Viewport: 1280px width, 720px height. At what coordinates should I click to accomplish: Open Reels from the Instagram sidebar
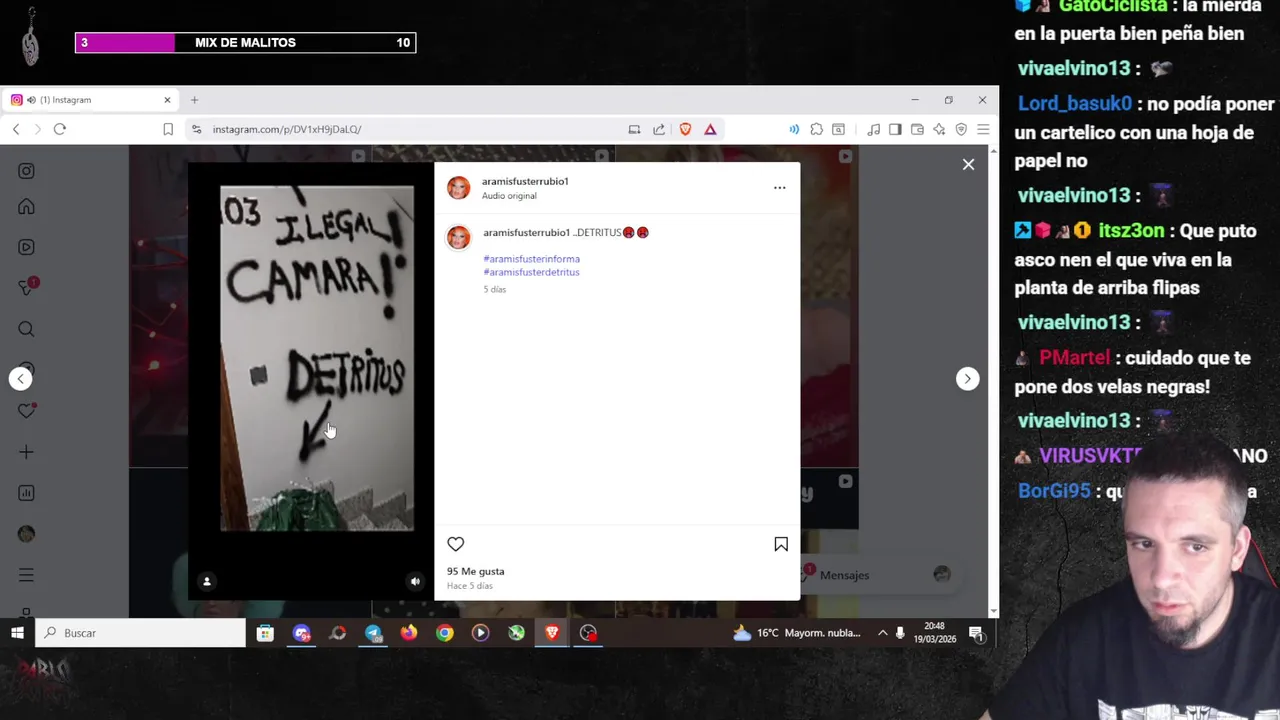[26, 247]
